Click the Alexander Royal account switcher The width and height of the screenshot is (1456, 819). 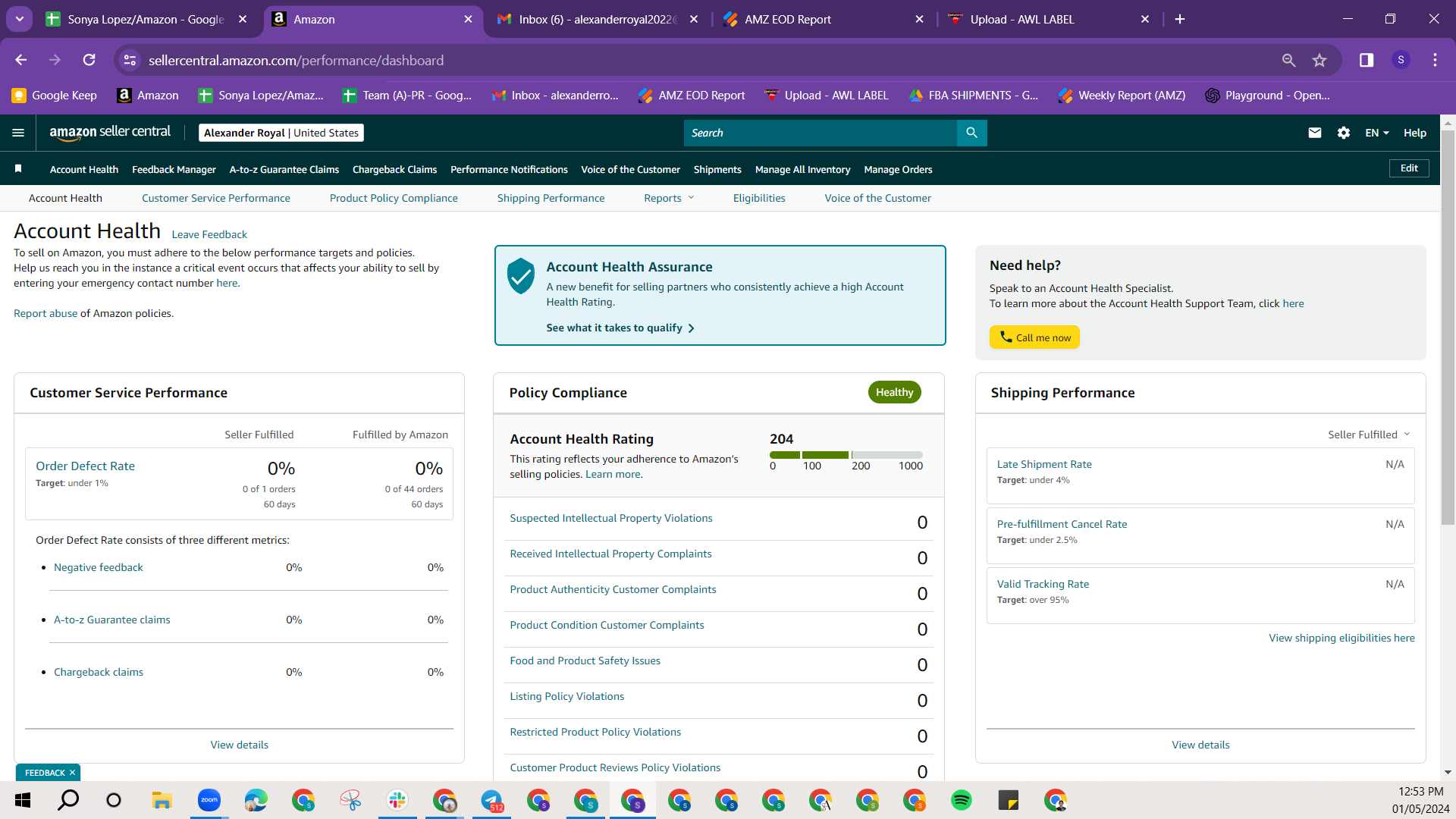[x=281, y=133]
